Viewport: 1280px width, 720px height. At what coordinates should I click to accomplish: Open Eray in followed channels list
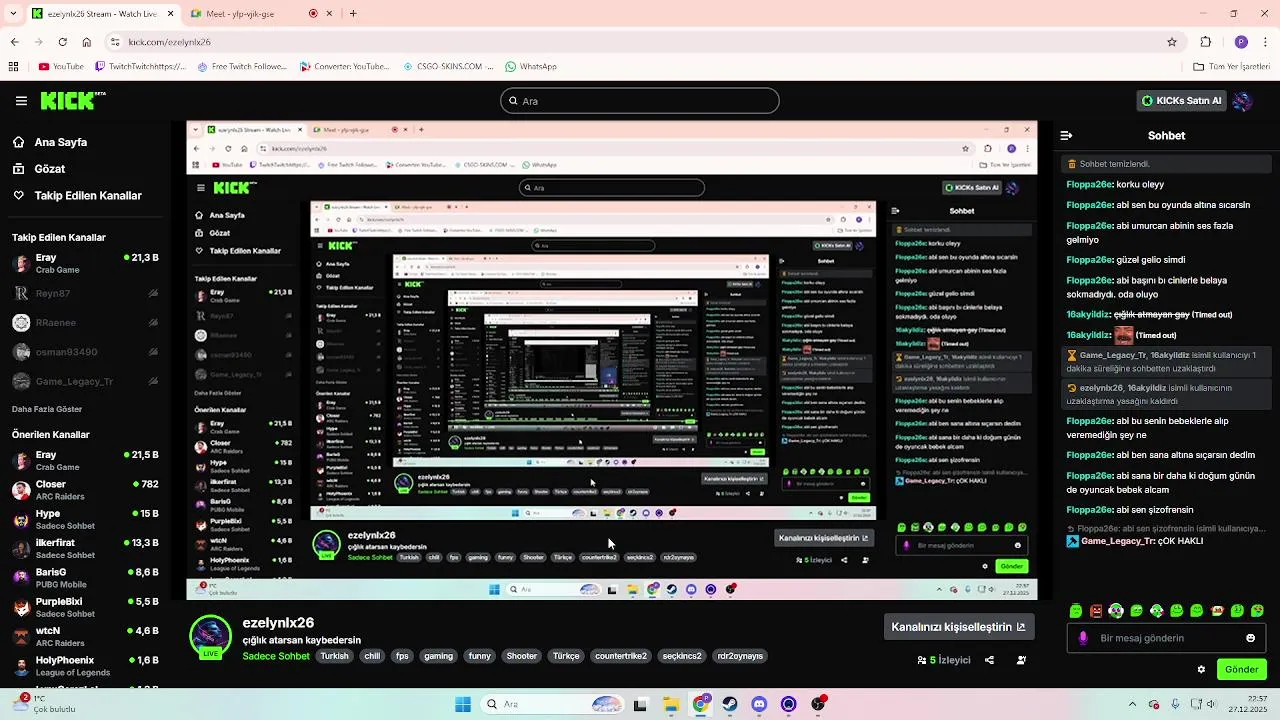(x=85, y=264)
